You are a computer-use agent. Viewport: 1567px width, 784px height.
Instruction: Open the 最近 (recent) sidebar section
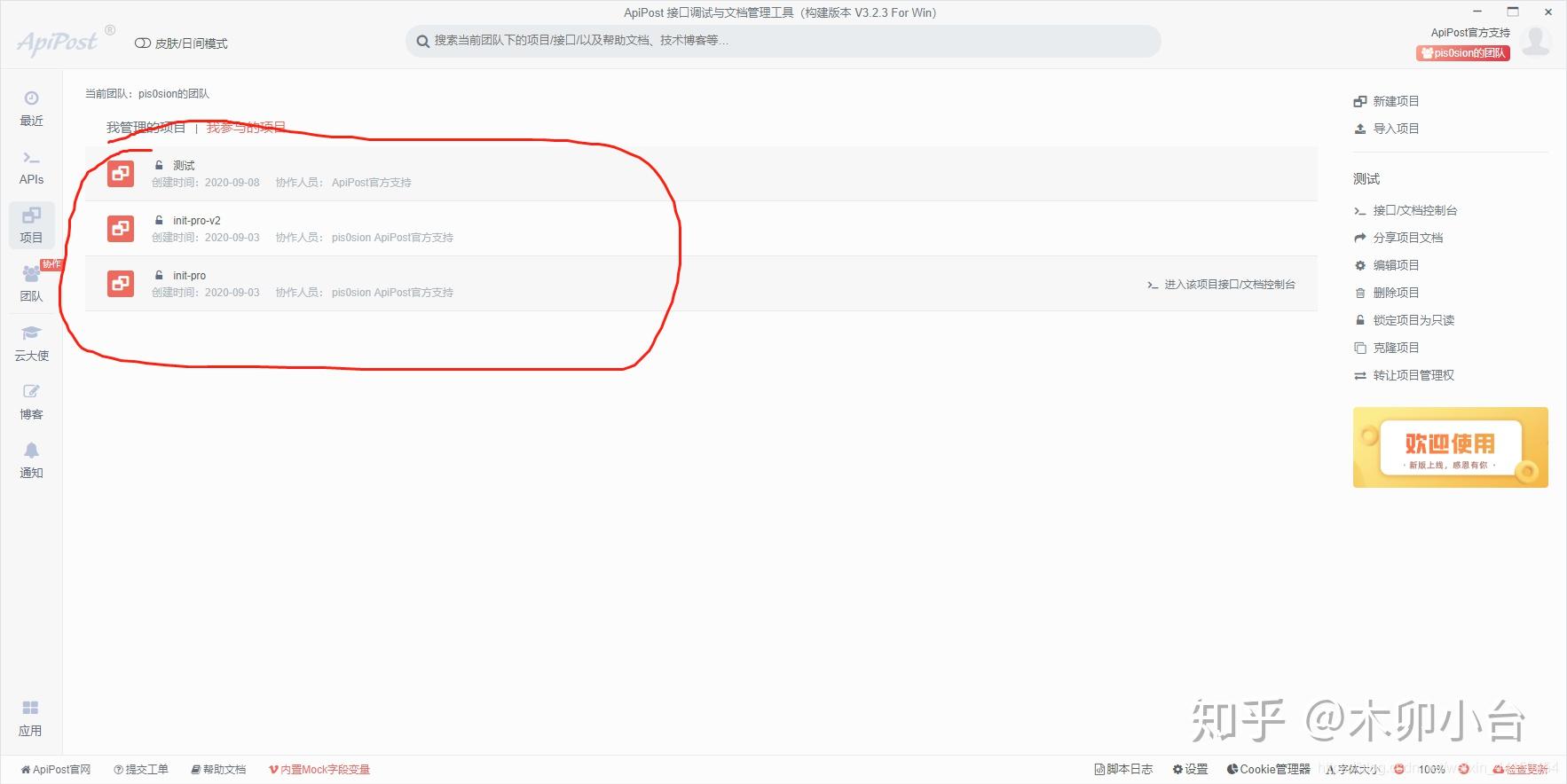point(31,109)
